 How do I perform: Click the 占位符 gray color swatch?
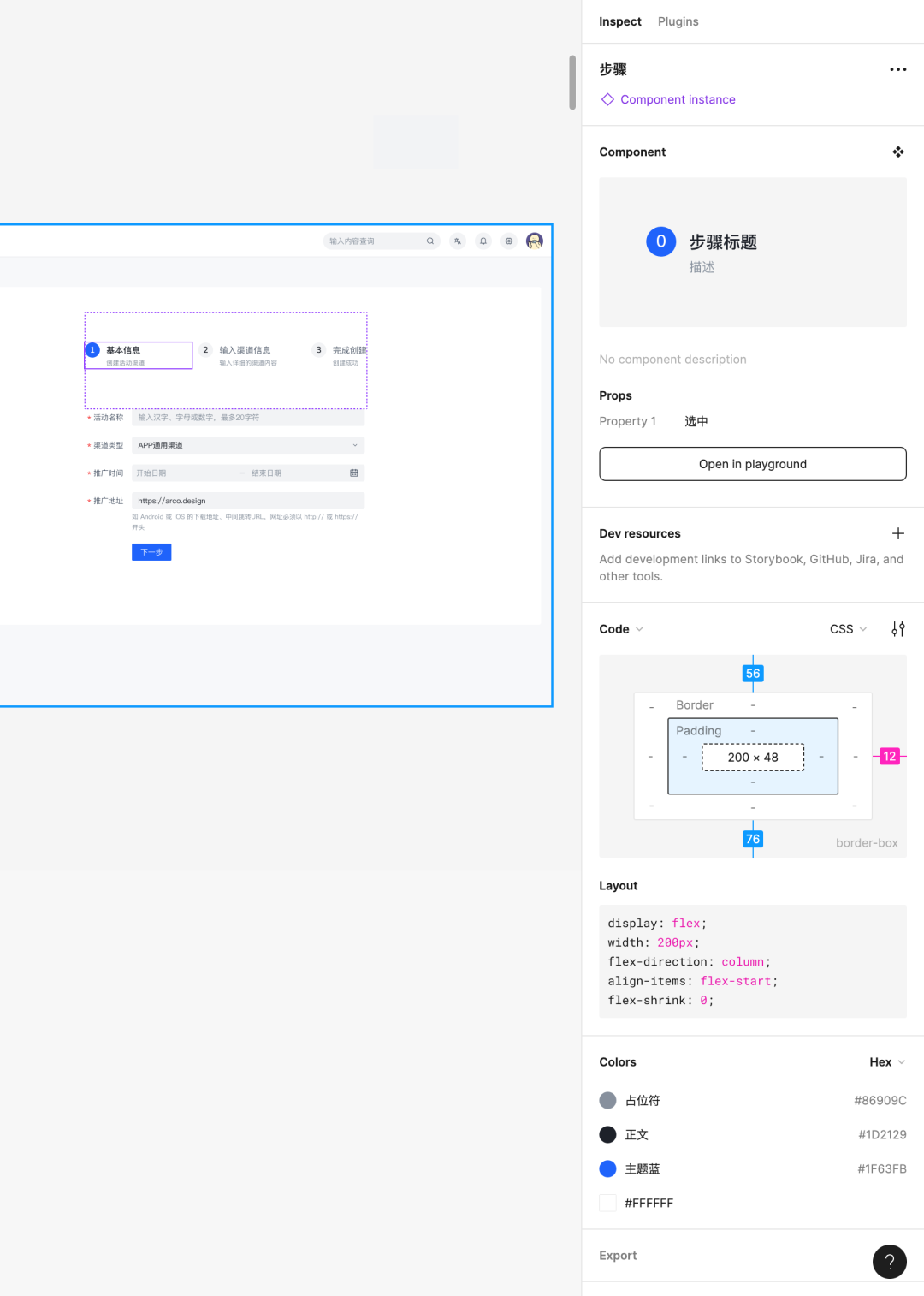tap(608, 1100)
